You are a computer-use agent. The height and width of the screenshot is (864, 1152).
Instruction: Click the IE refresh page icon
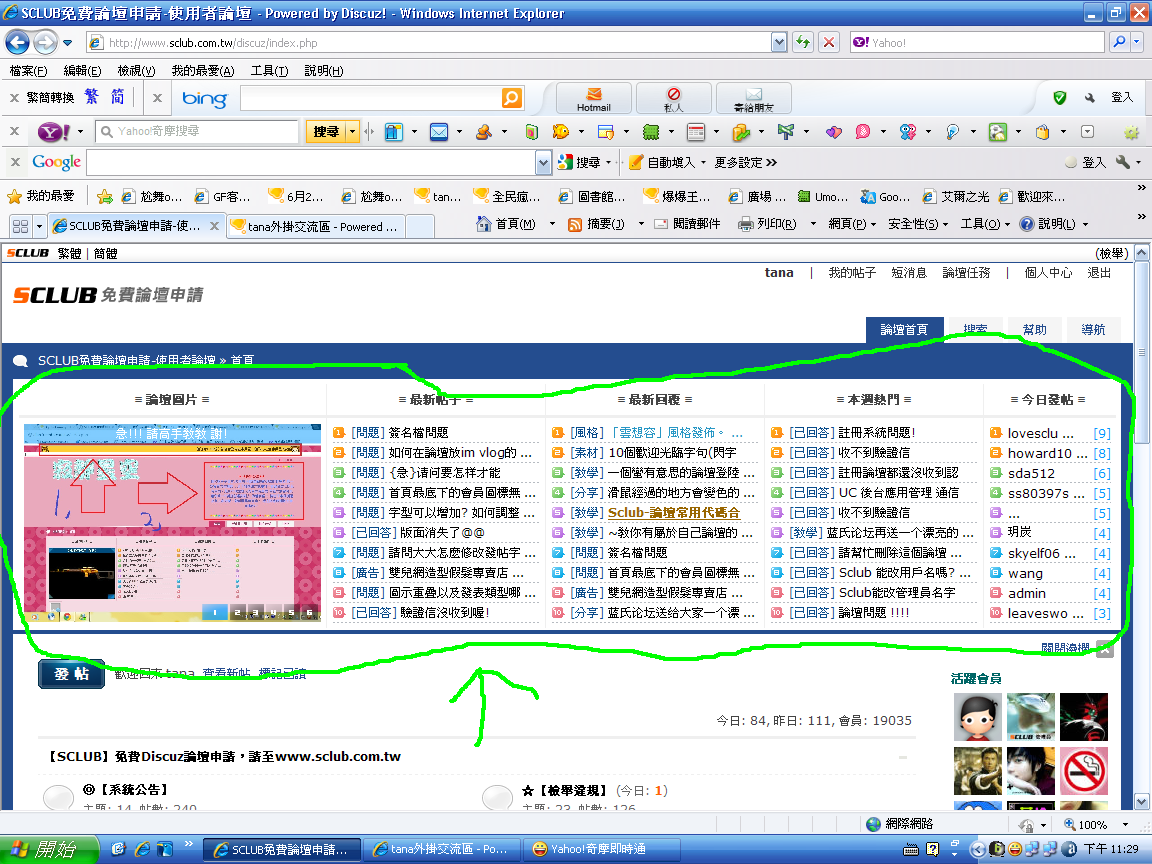pyautogui.click(x=801, y=43)
